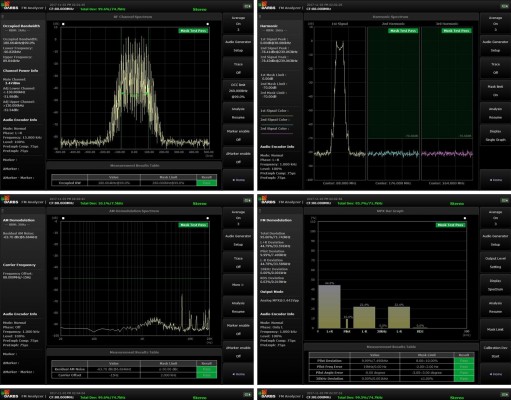Image resolution: width=511 pixels, height=400 pixels.
Task: Toggle Mask test On in Harmonic Spectrum screen
Action: [495, 91]
